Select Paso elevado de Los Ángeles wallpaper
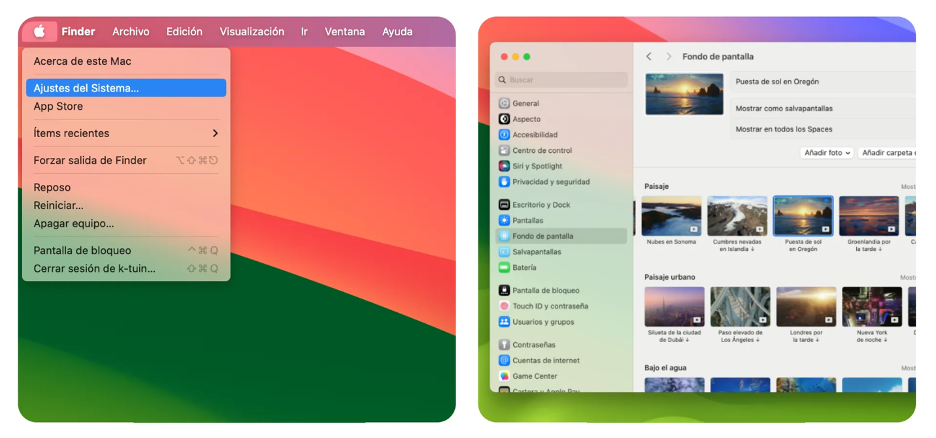The height and width of the screenshot is (438, 936). coord(740,307)
